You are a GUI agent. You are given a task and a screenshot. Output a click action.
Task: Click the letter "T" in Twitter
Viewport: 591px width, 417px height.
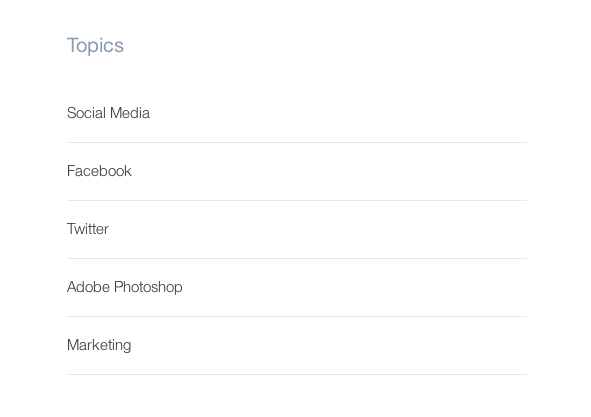pos(71,229)
